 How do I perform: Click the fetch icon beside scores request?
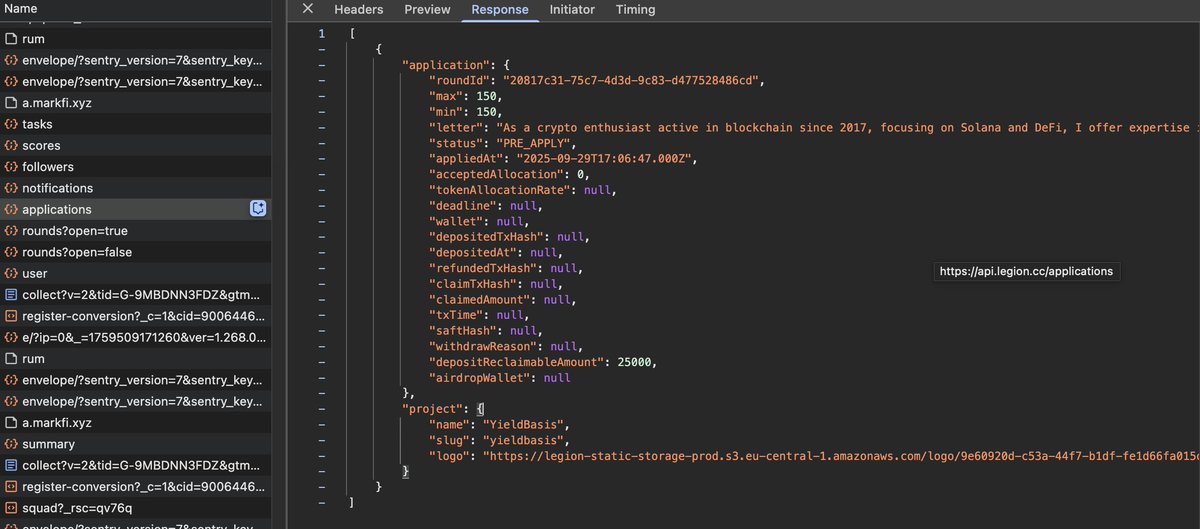pos(11,145)
